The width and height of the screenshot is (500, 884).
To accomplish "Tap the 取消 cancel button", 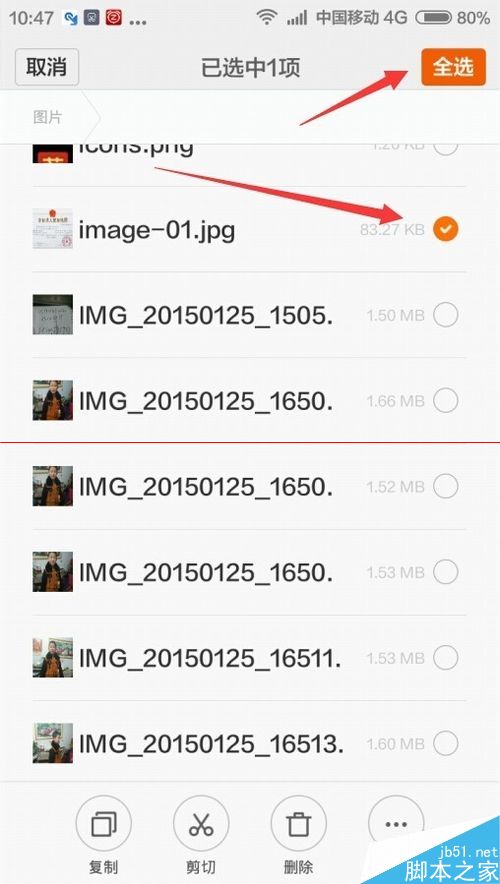I will pos(47,67).
